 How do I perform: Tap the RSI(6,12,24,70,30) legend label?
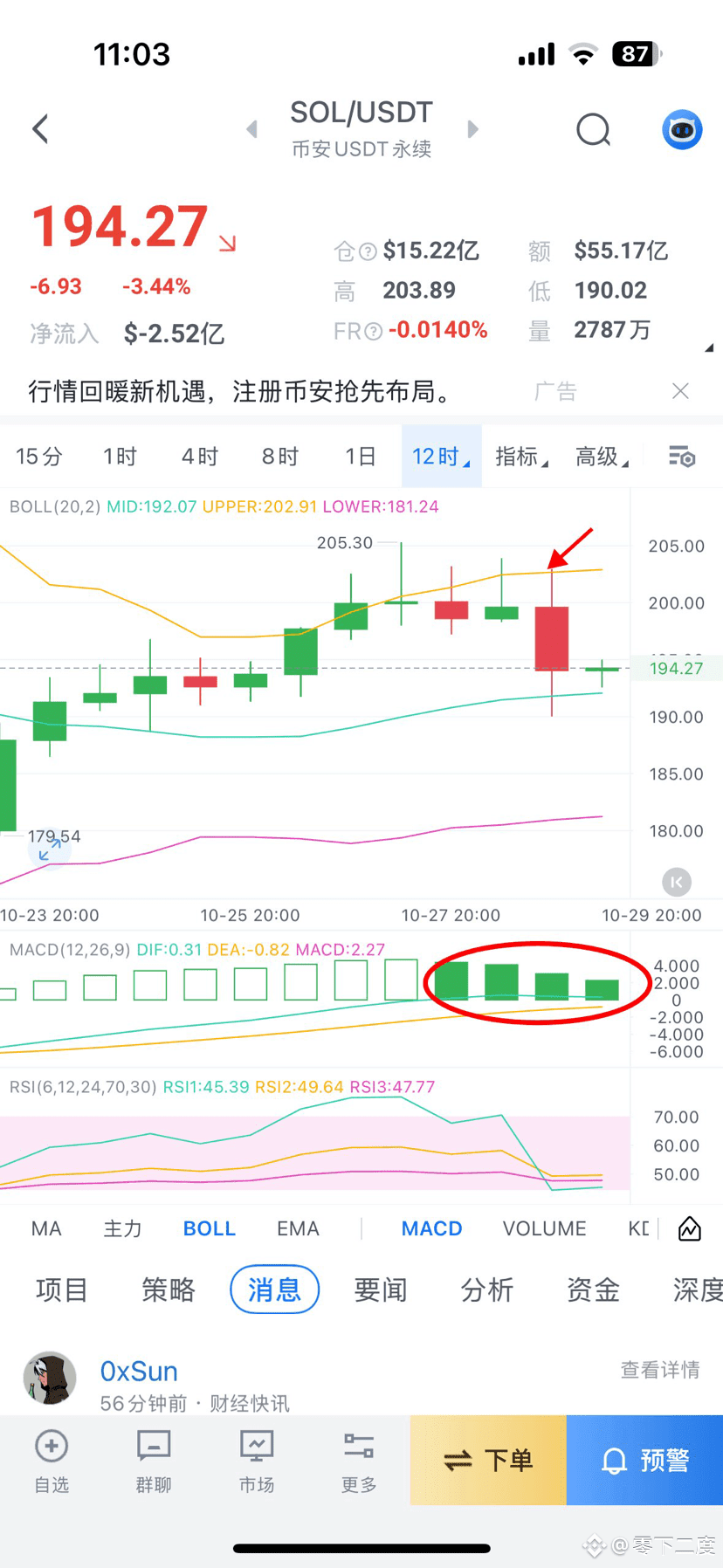83,1087
